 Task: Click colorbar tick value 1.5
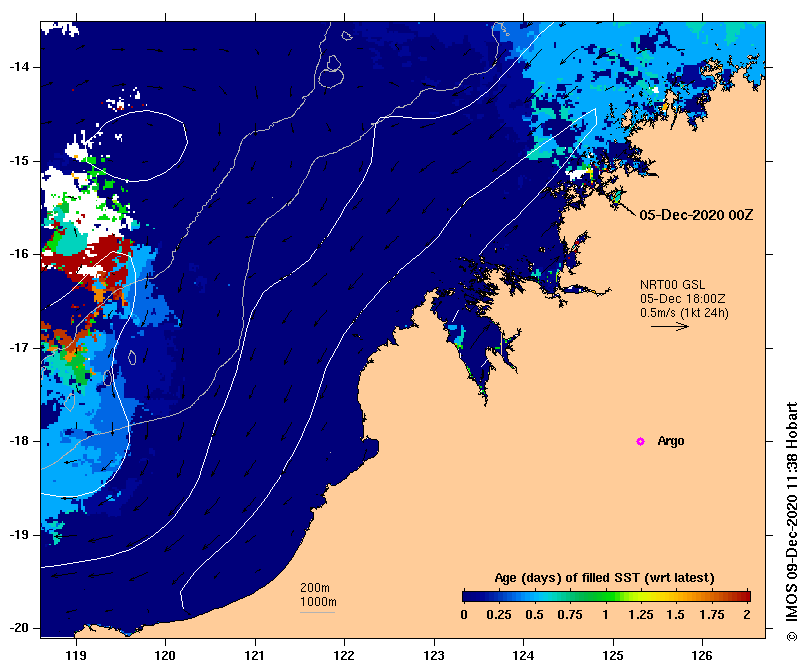(675, 615)
